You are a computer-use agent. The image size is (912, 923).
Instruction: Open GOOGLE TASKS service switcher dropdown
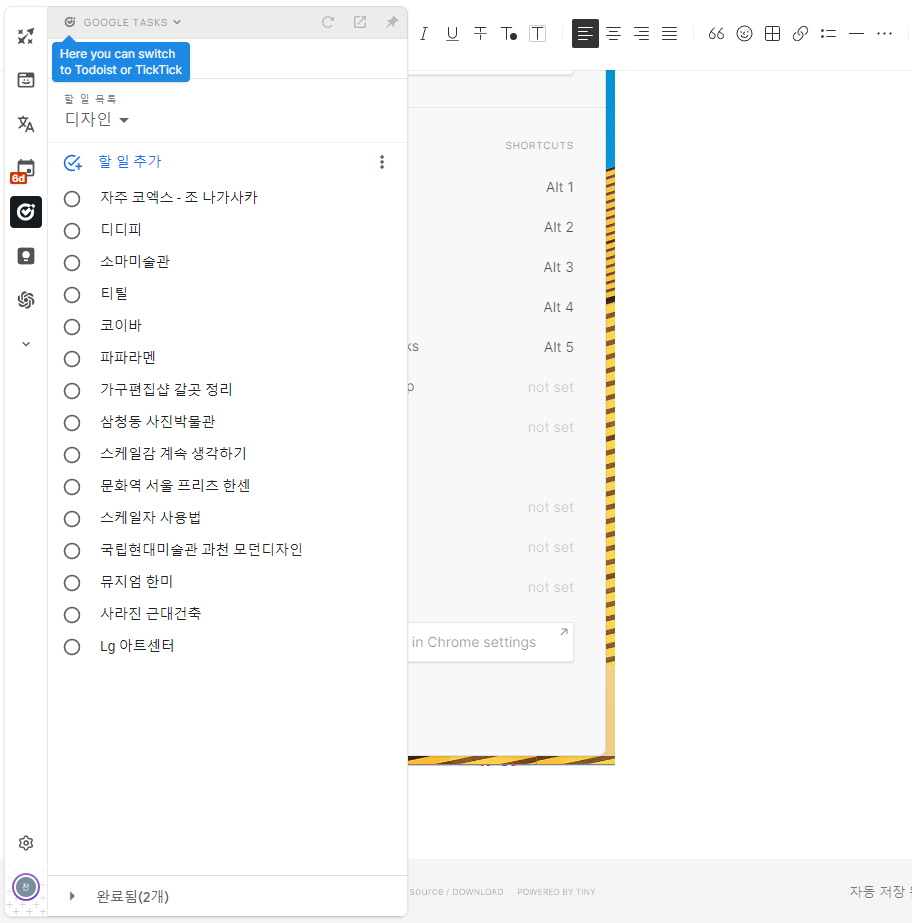(x=122, y=22)
